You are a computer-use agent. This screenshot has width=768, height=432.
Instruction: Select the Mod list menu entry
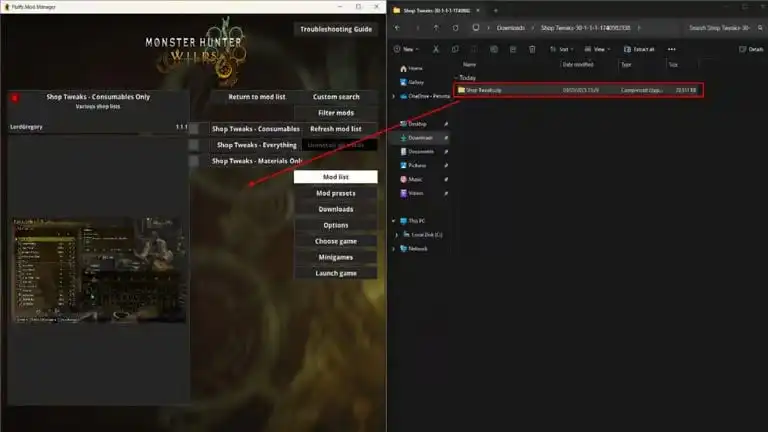336,177
